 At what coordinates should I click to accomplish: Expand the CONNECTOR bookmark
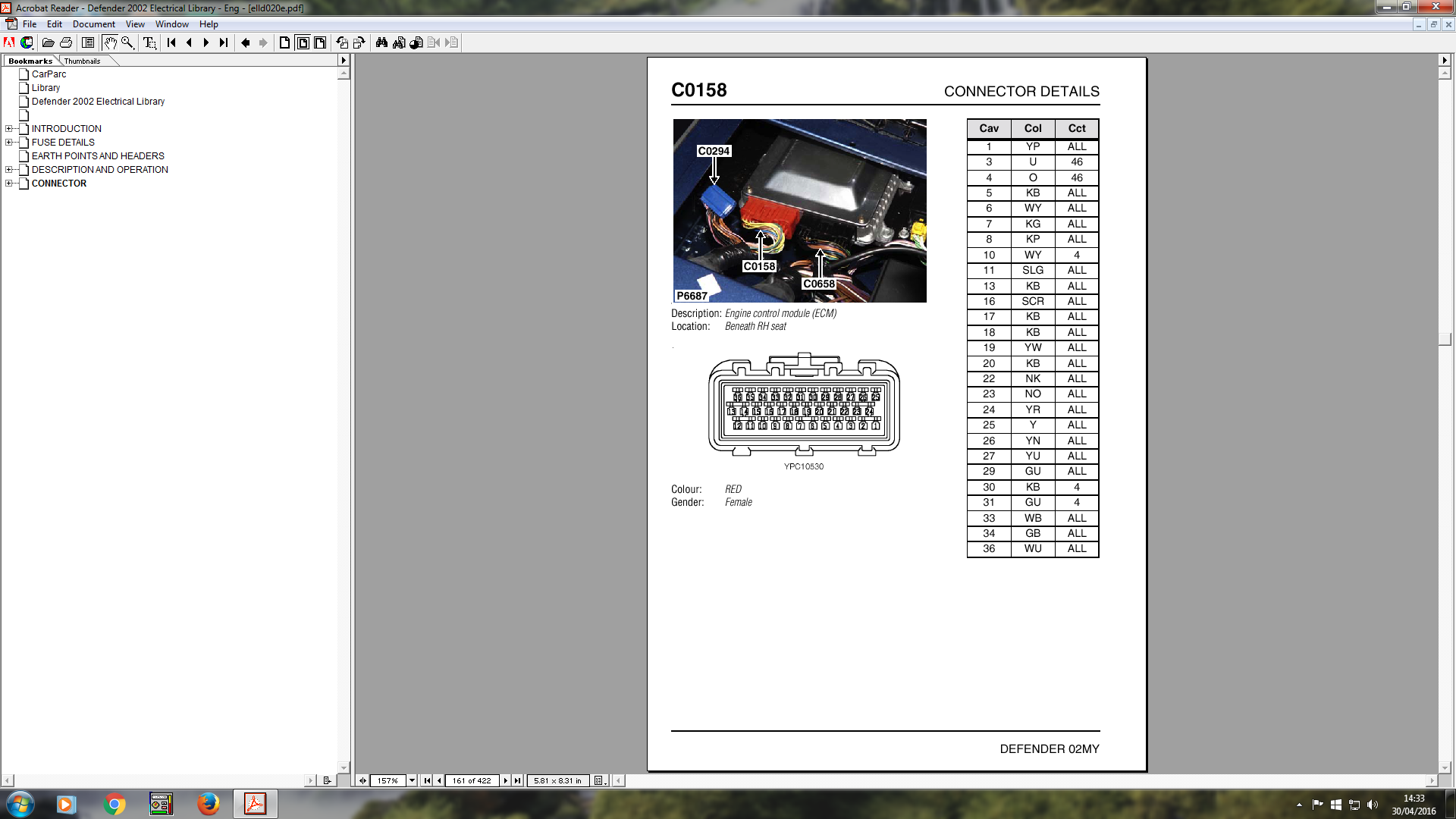point(8,184)
